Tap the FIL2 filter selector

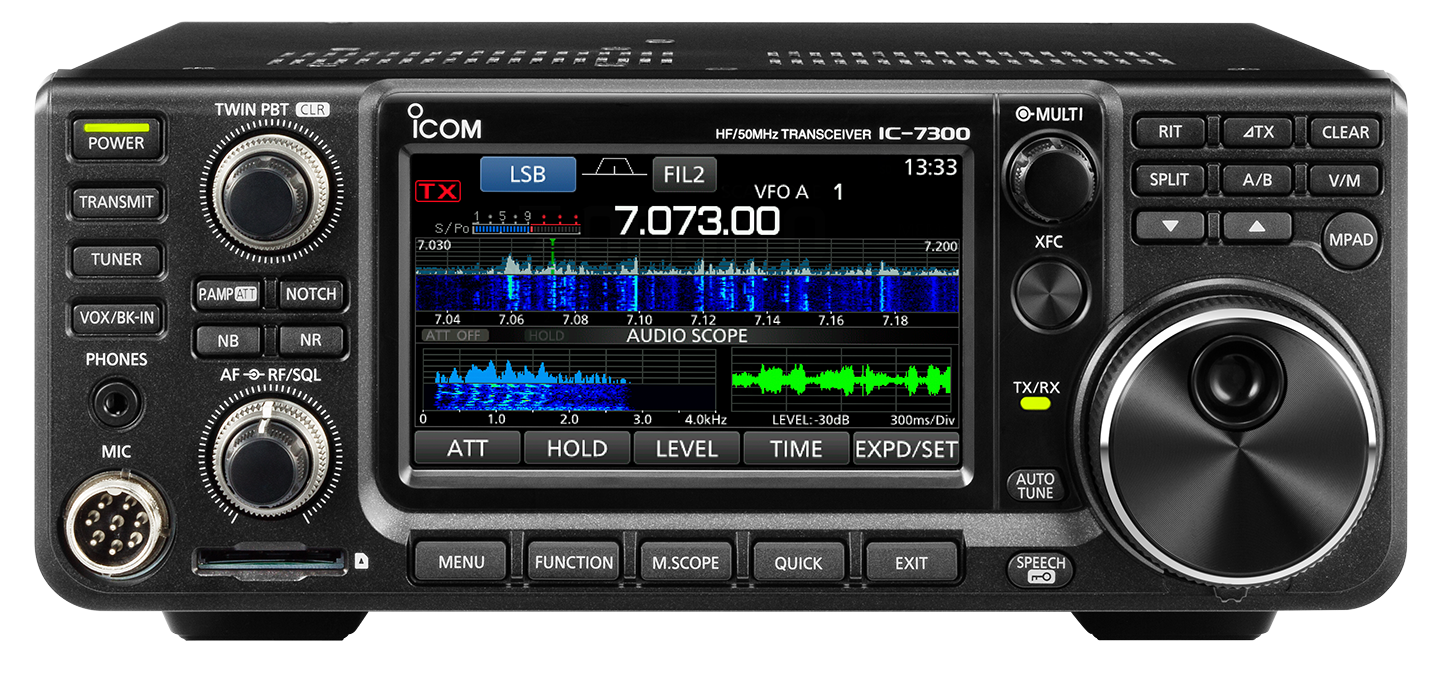click(684, 175)
